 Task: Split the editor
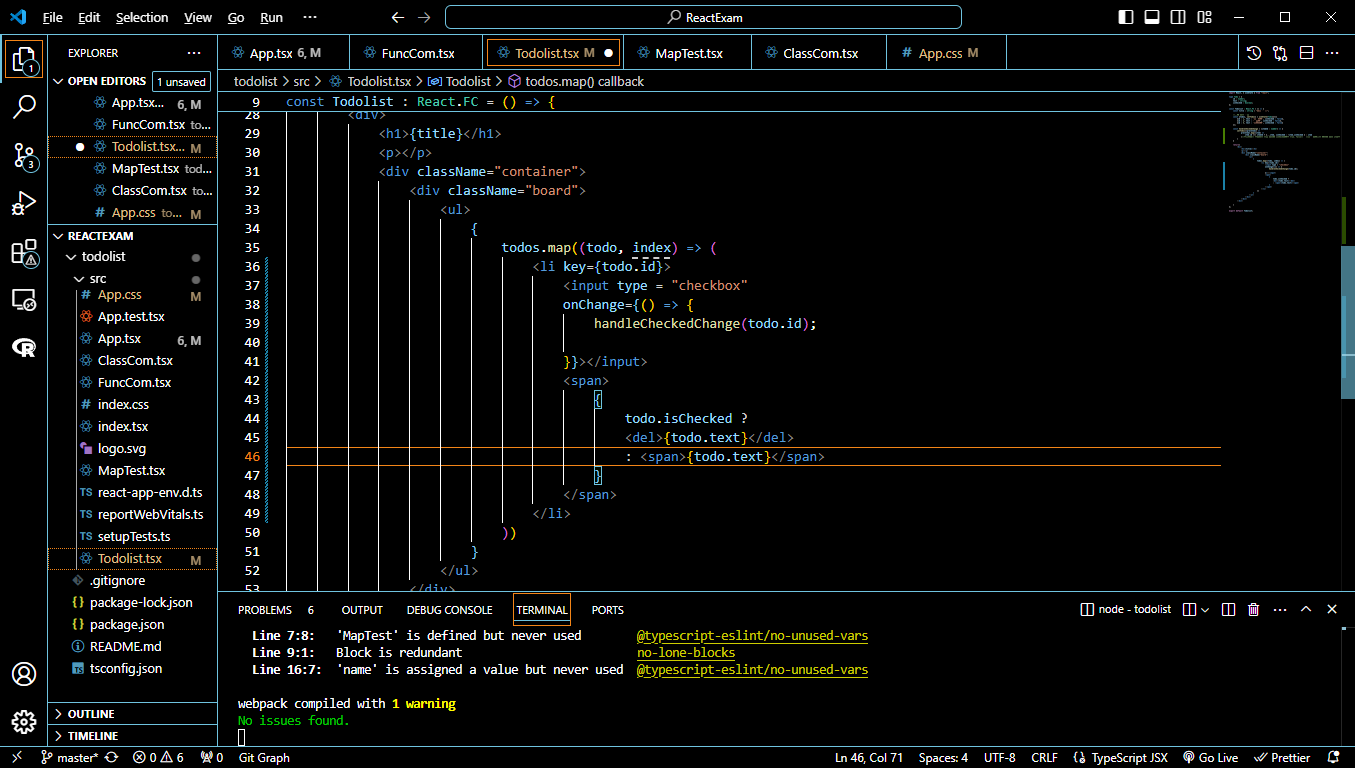(1306, 53)
